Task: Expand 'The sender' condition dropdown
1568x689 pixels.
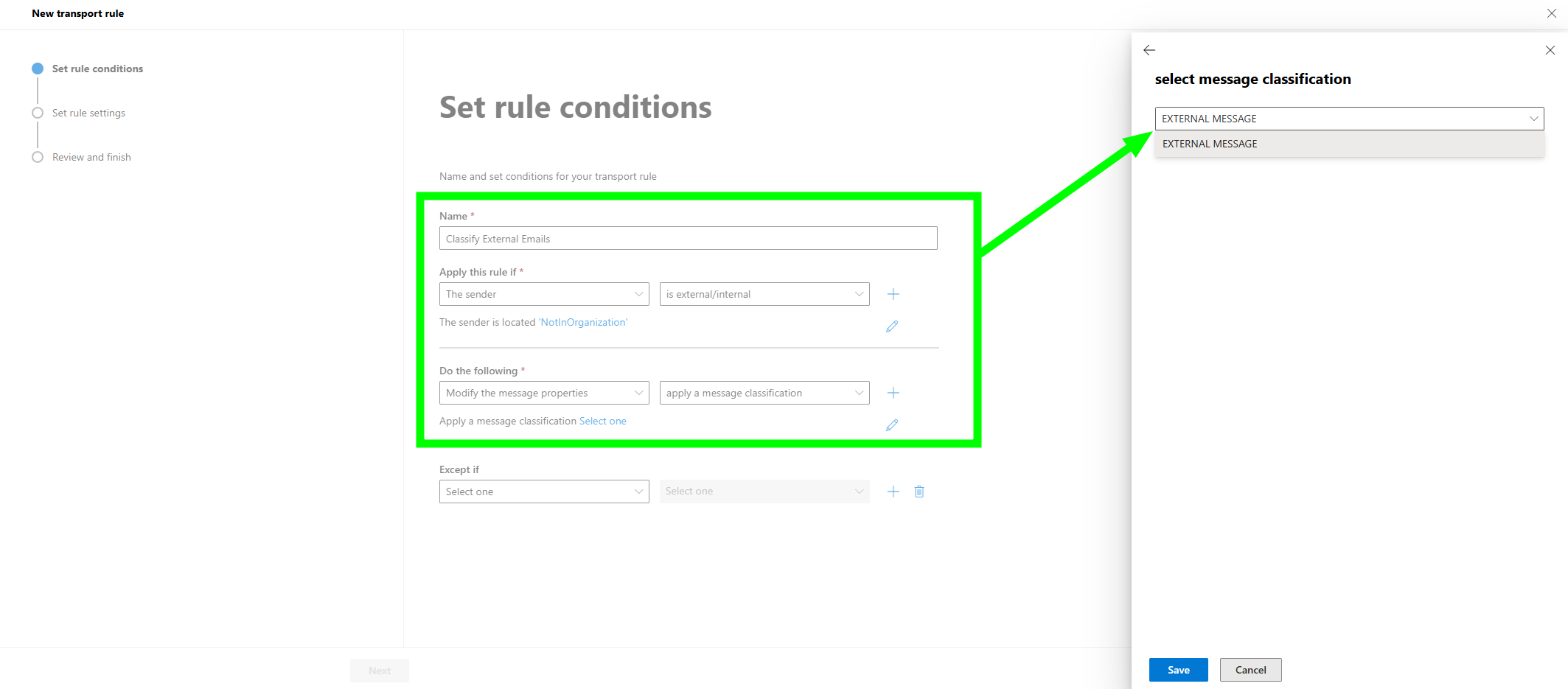Action: (544, 294)
